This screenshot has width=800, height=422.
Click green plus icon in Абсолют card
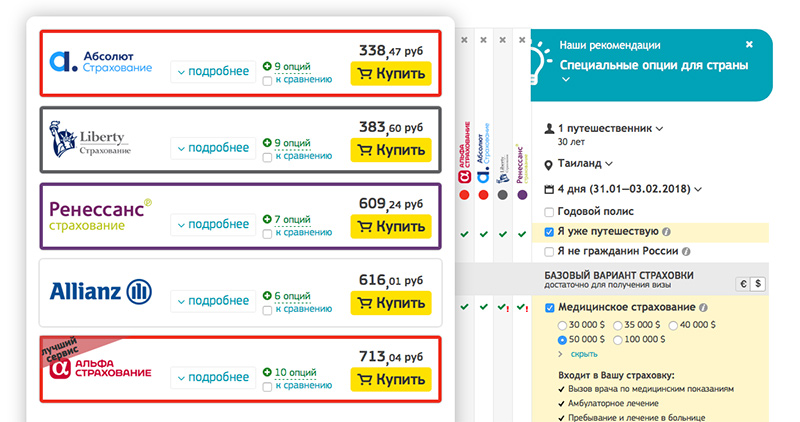point(267,66)
